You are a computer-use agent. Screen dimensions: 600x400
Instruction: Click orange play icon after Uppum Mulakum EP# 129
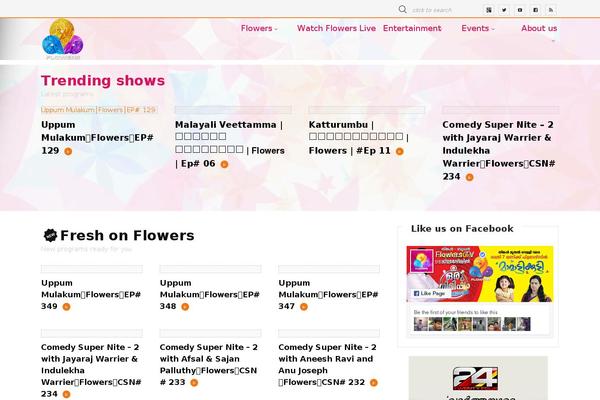[x=68, y=151]
